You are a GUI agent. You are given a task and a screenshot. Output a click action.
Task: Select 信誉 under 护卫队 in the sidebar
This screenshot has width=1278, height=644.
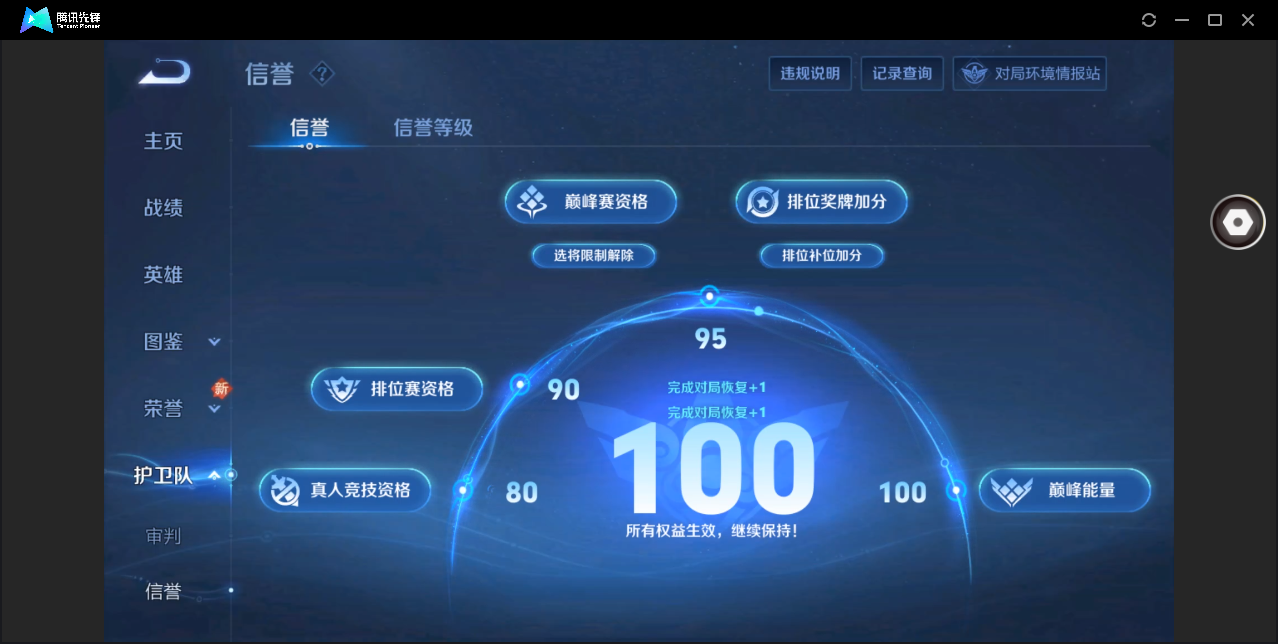[163, 592]
